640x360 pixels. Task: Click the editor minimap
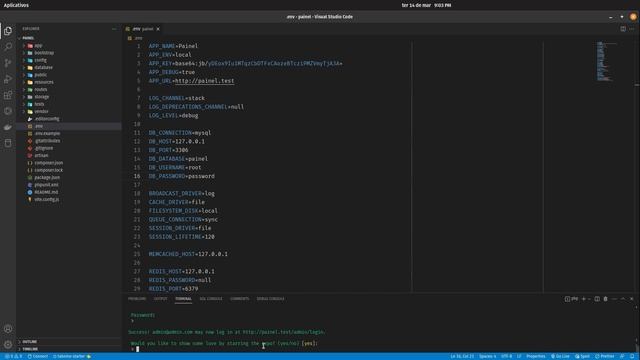pos(606,61)
